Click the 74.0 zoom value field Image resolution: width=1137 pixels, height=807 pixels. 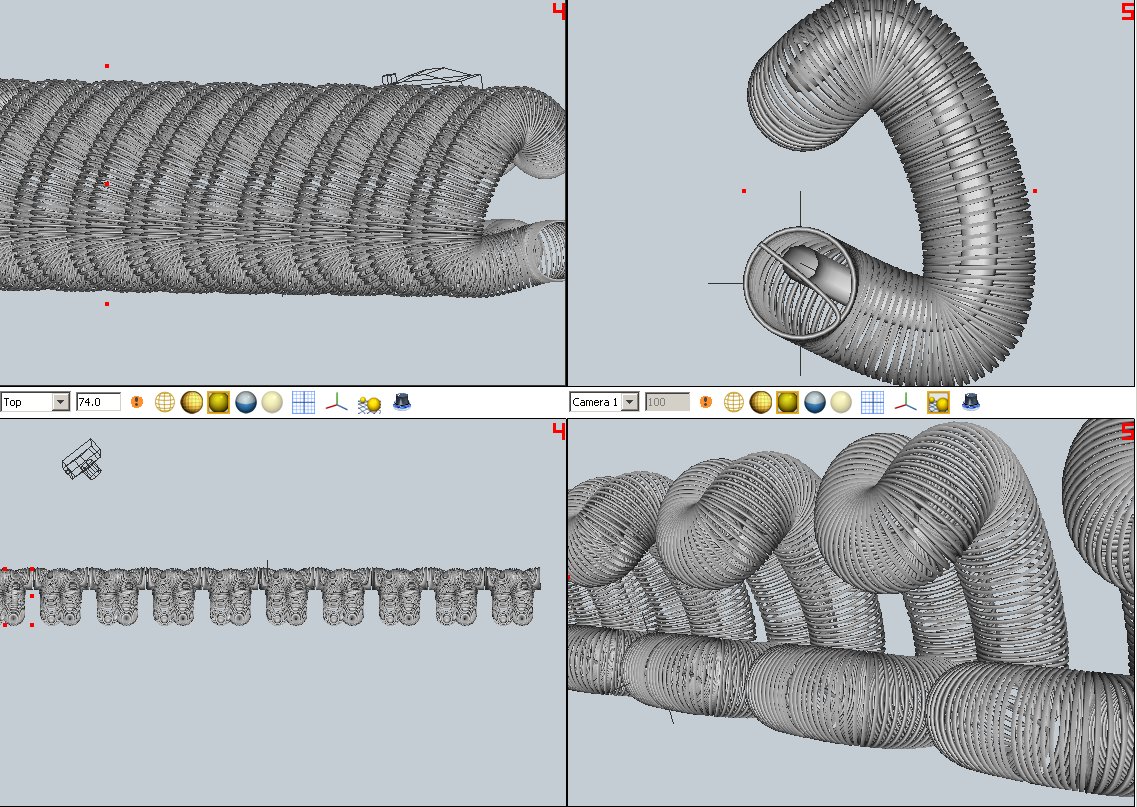click(99, 402)
